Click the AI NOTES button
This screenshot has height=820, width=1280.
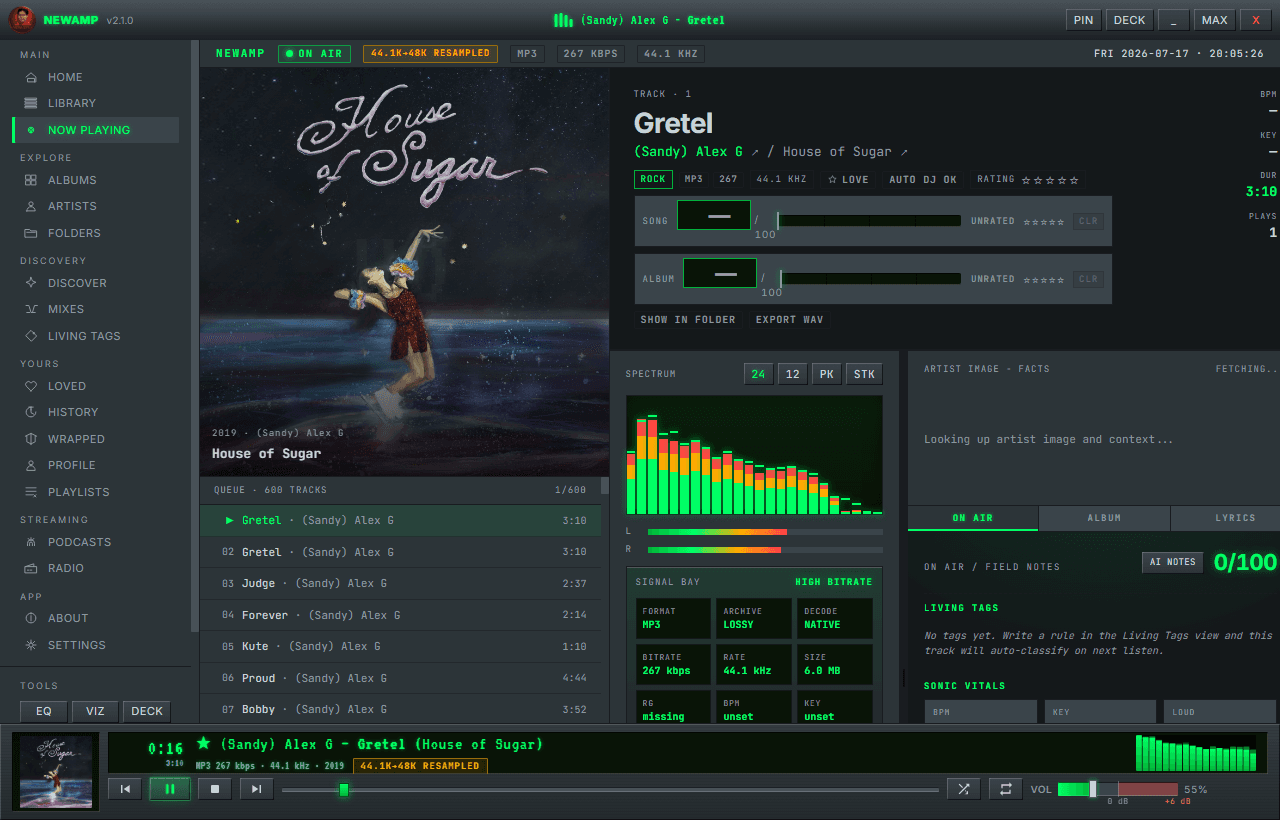pyautogui.click(x=1172, y=562)
